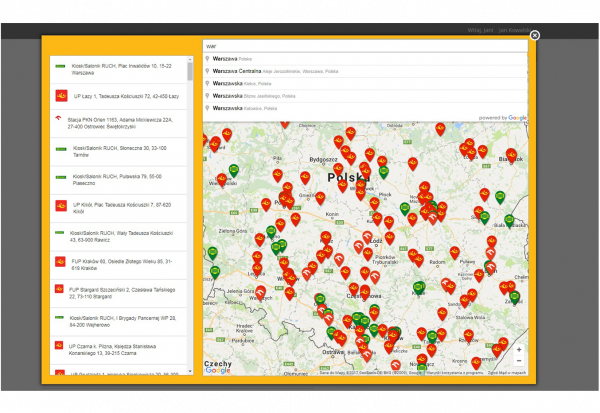Click the Orlen icon beside Stacja PKN Orlen 1163

(61, 121)
